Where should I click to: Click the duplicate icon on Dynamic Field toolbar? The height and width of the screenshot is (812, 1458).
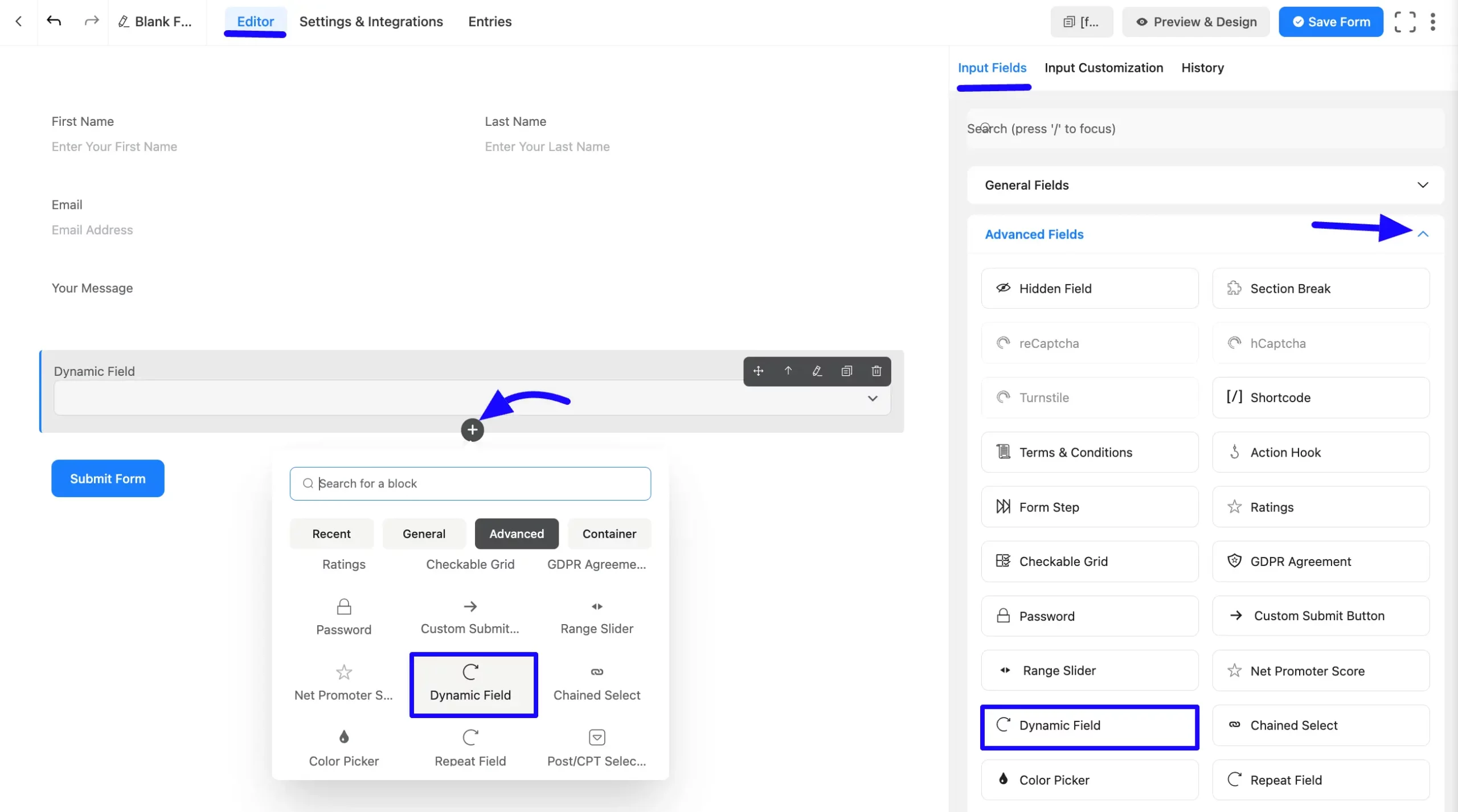coord(847,371)
